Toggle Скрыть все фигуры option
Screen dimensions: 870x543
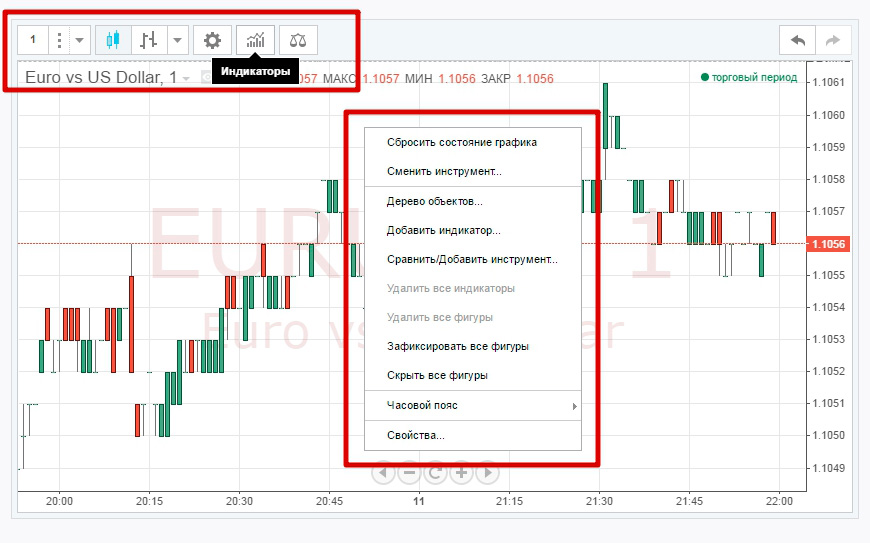click(437, 376)
